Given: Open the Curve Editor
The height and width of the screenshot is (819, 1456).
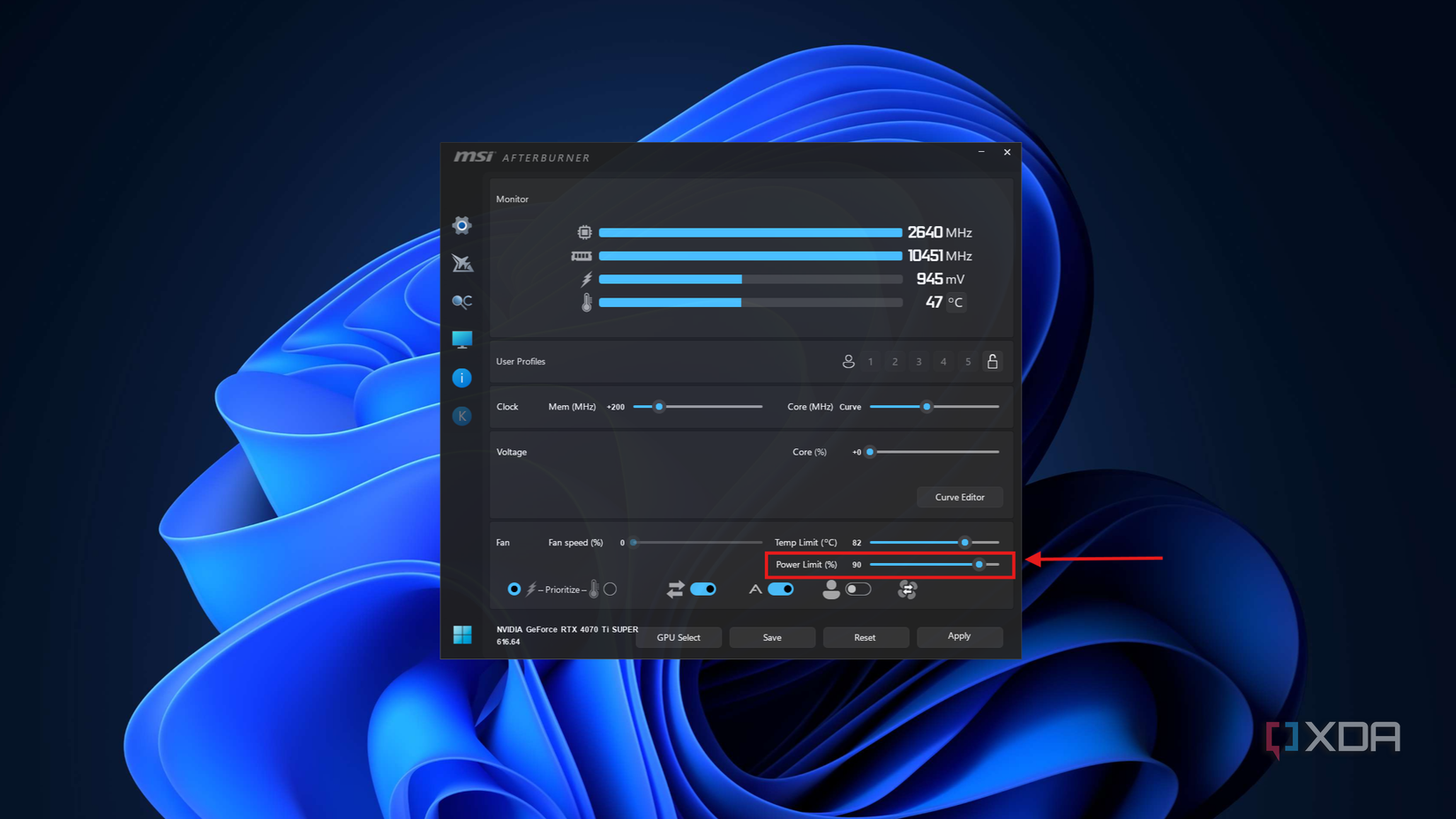Looking at the screenshot, I should pos(960,497).
